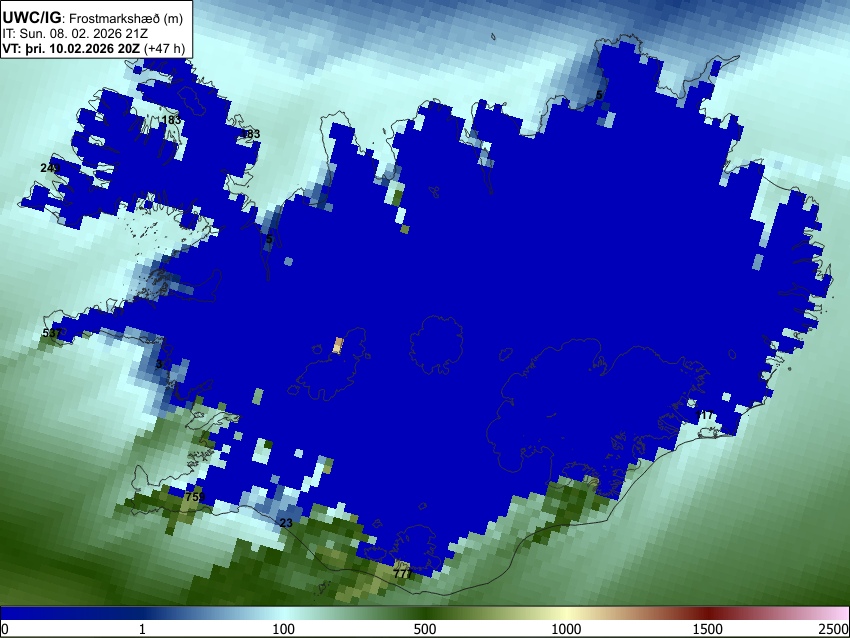850x638 pixels.
Task: Click the 1000 tick on the colour scale
Action: coord(566,629)
